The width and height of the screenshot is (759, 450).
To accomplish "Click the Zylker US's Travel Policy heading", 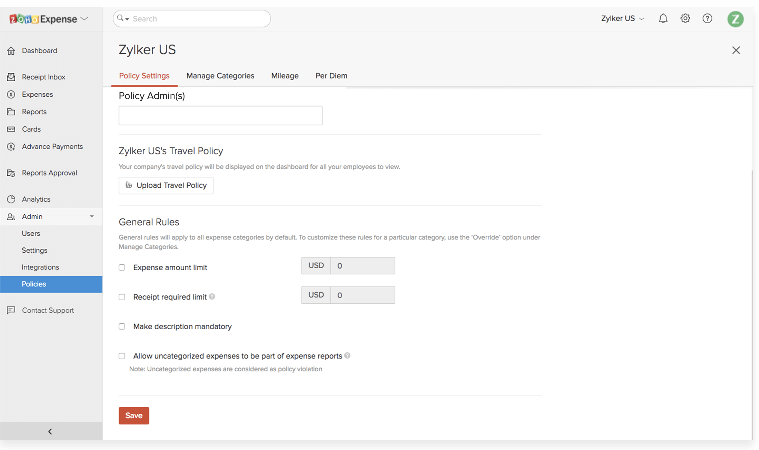I will [x=171, y=151].
